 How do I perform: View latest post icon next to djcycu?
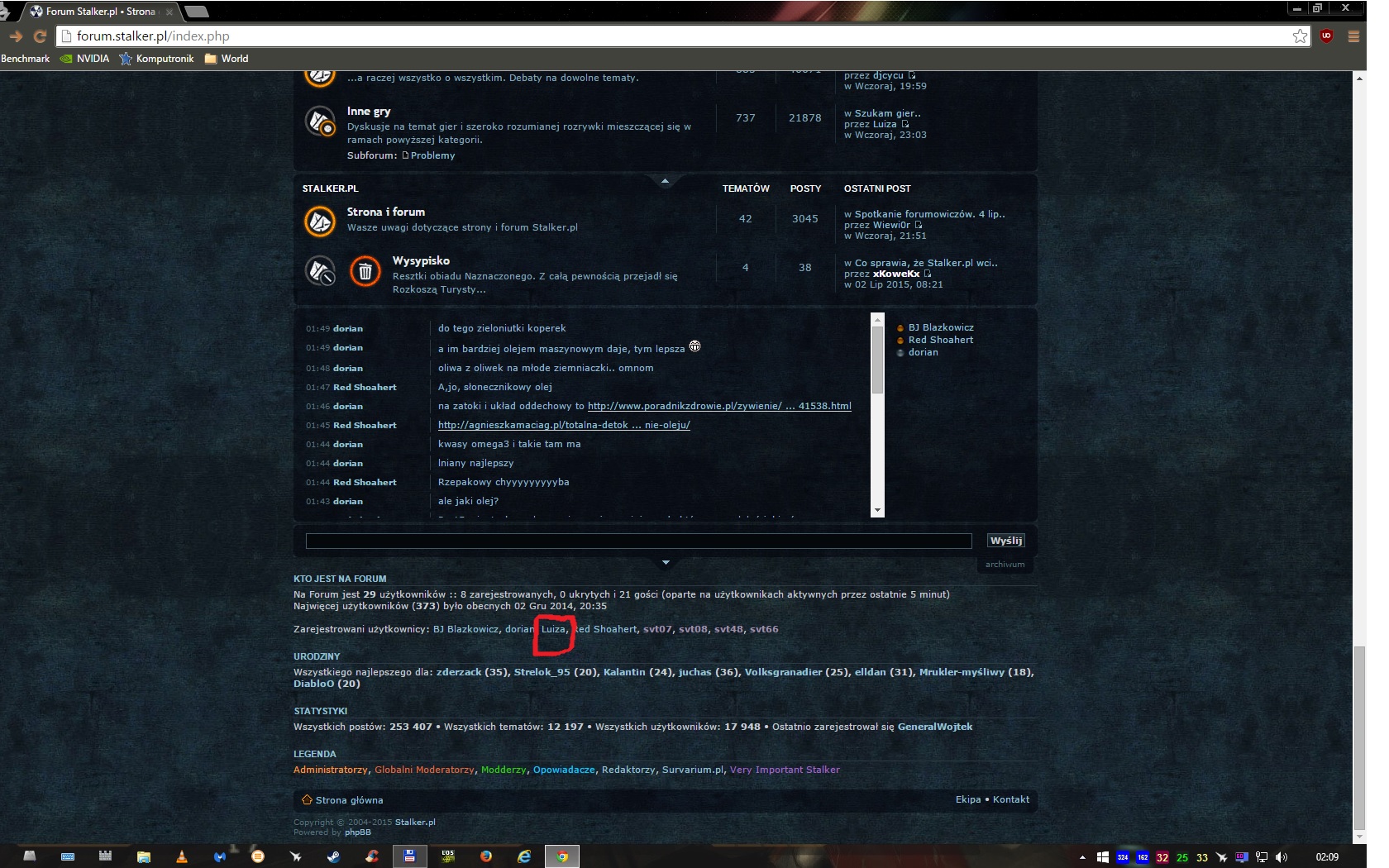[912, 75]
